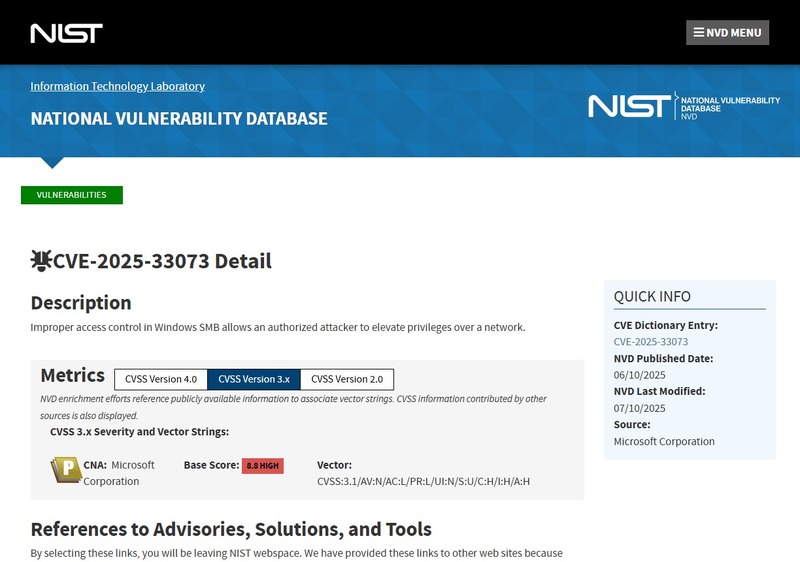Viewport: 800px width, 562px height.
Task: Click the NVD published date 06/10/2025
Action: [639, 375]
